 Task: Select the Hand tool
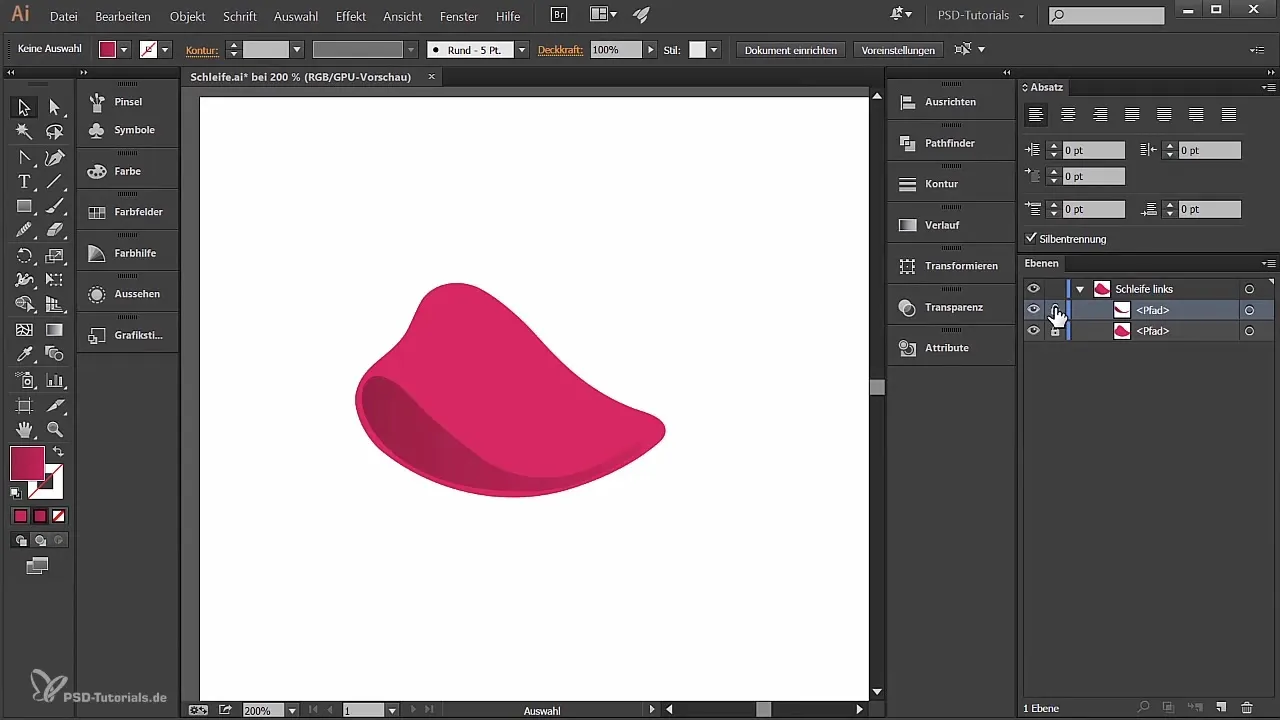coord(24,430)
